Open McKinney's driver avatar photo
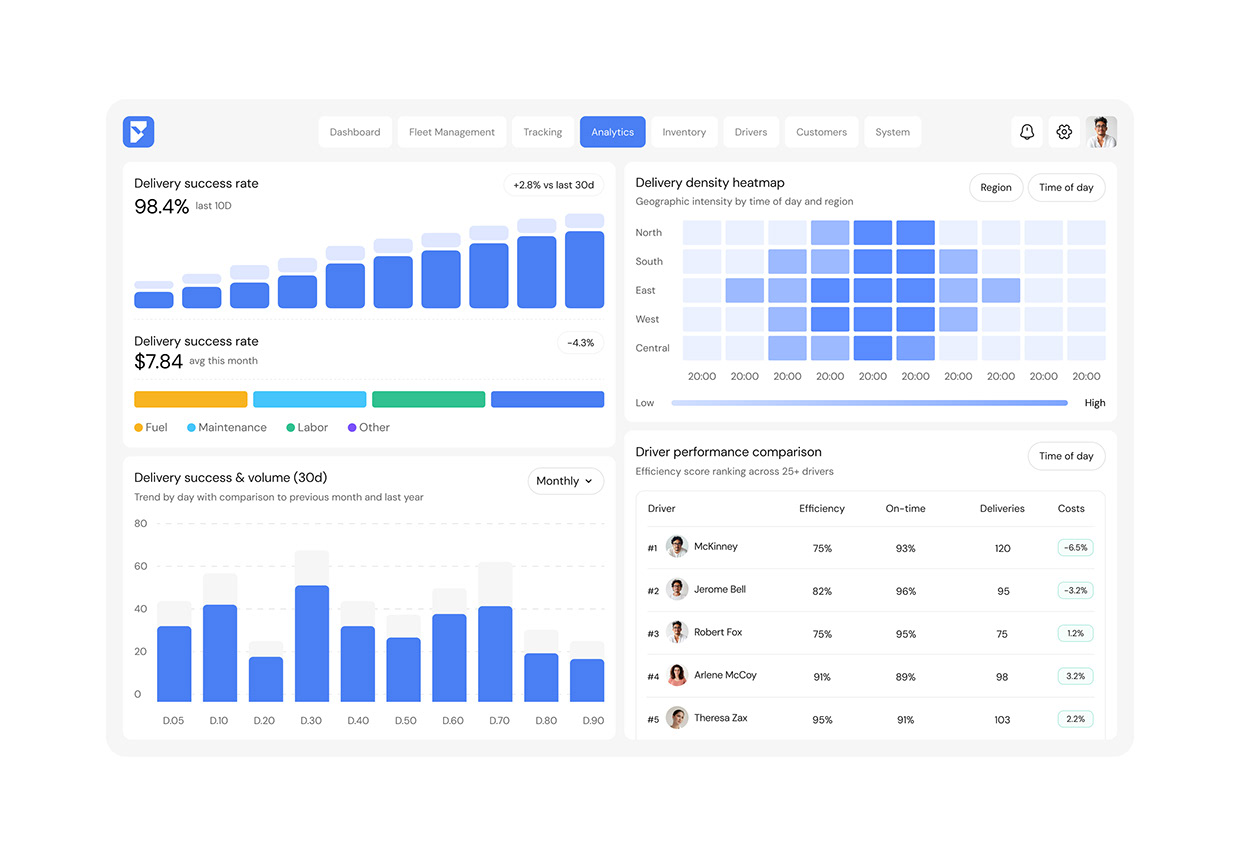This screenshot has height=855, width=1240. tap(676, 546)
